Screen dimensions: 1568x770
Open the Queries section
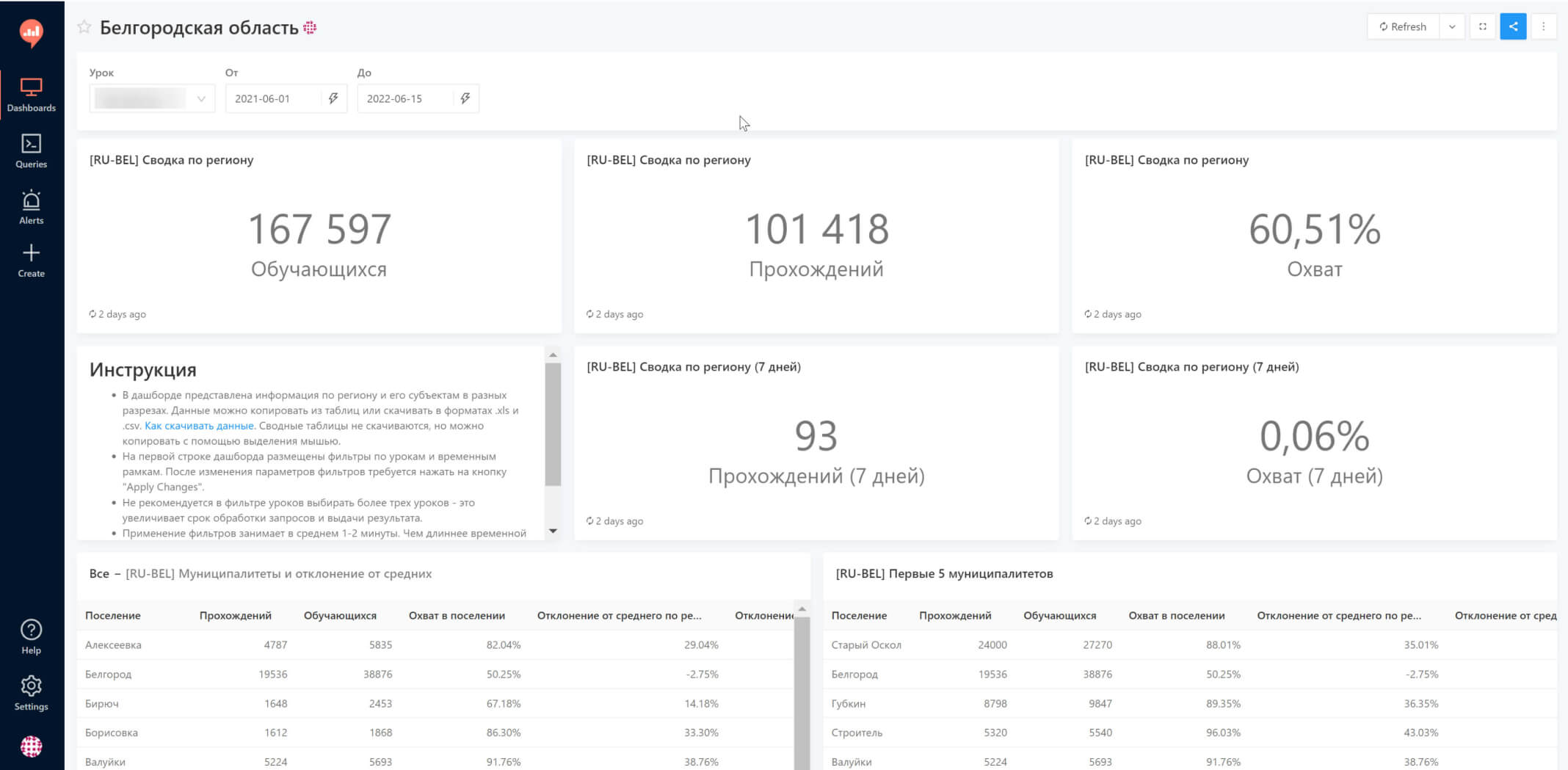click(32, 151)
